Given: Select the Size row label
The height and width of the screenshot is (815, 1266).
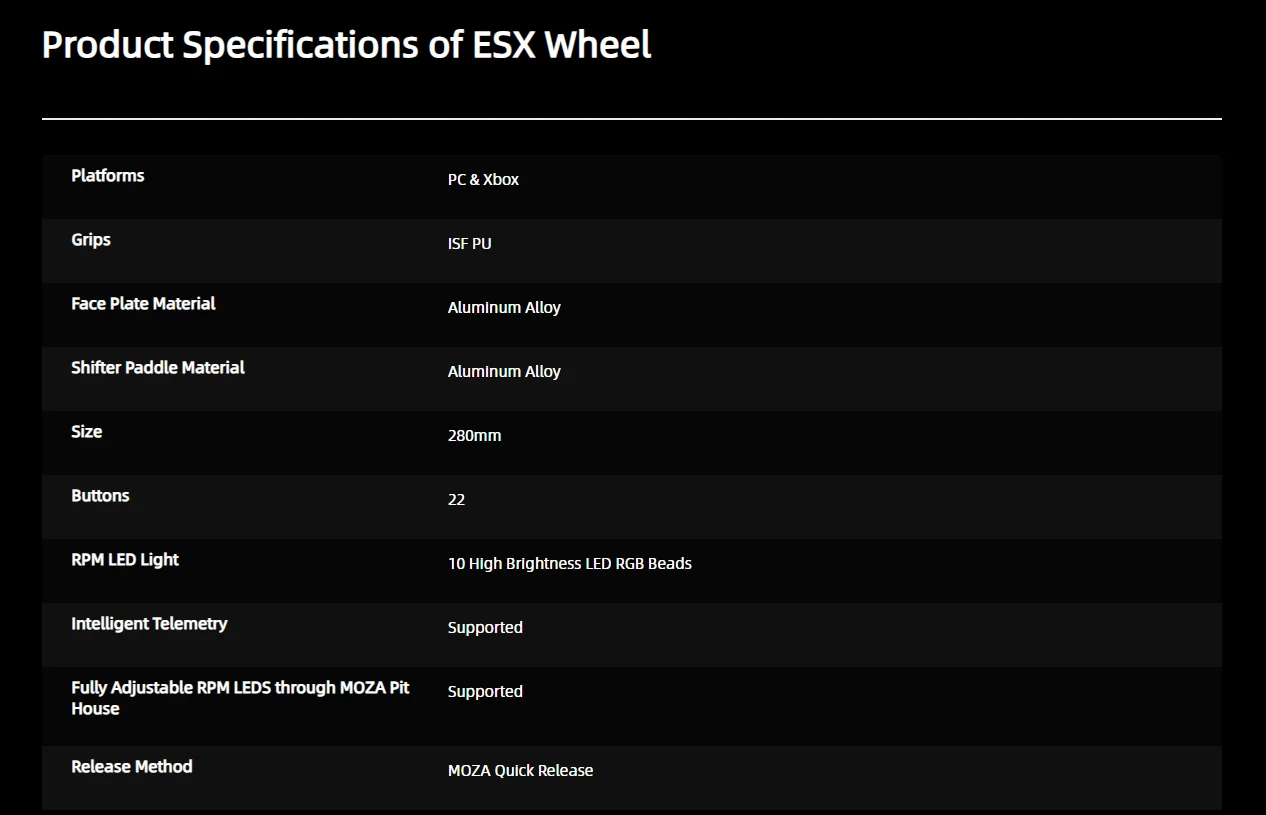Looking at the screenshot, I should (x=87, y=432).
